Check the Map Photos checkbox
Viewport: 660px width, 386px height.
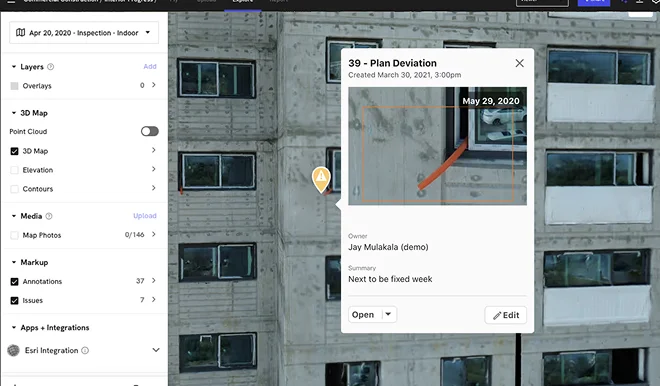coord(14,235)
